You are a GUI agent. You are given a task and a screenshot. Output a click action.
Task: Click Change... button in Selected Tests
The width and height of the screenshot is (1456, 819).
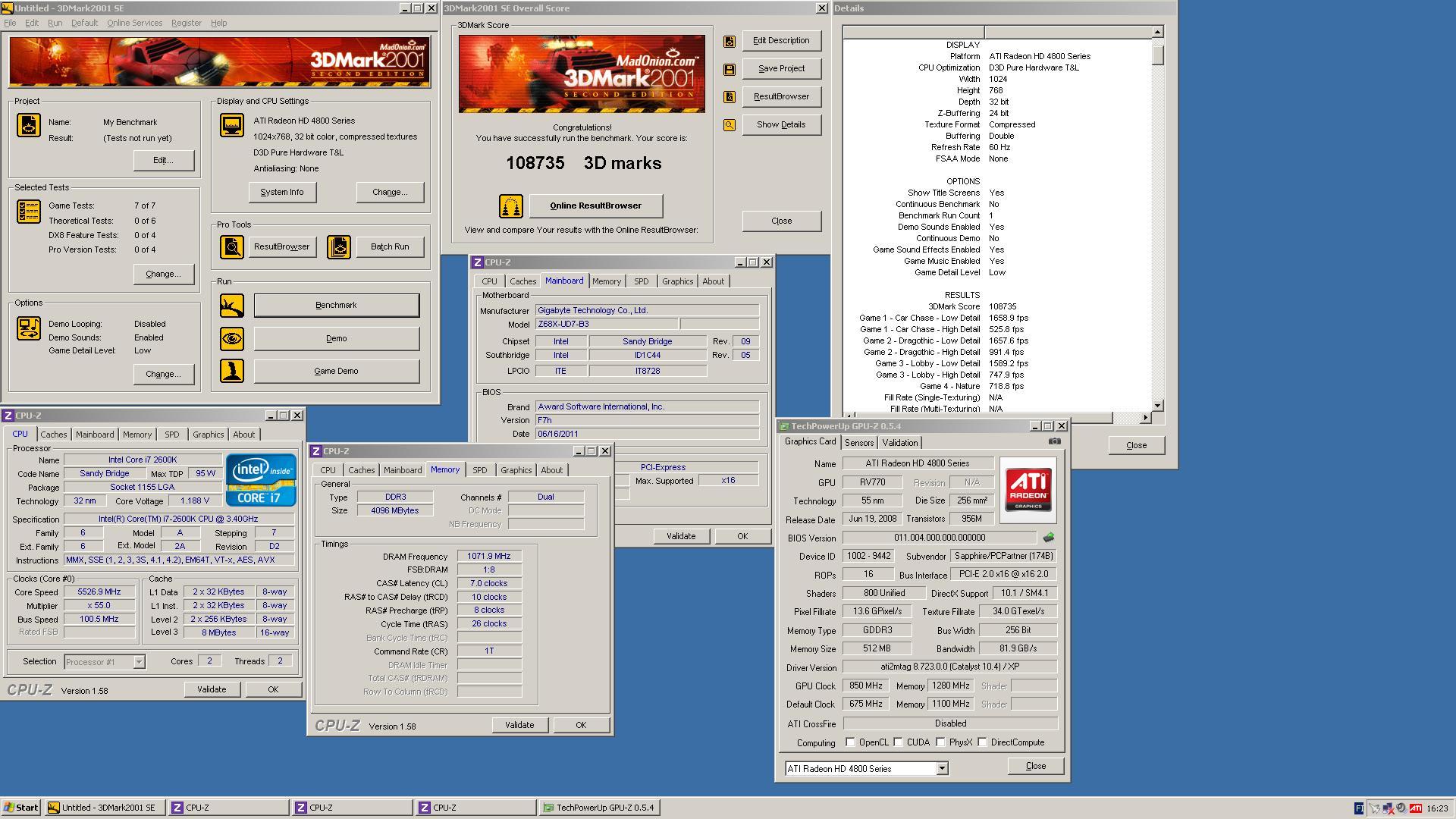coord(163,275)
